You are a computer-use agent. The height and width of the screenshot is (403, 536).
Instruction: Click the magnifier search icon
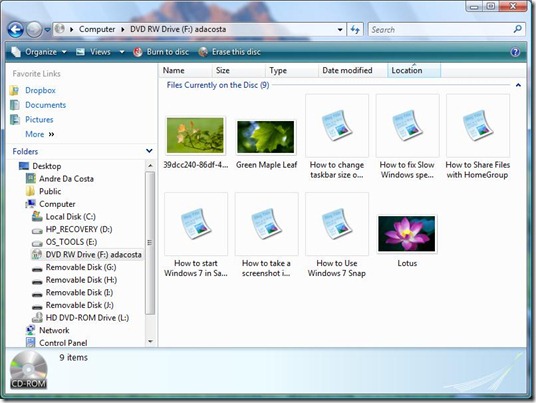coord(518,29)
